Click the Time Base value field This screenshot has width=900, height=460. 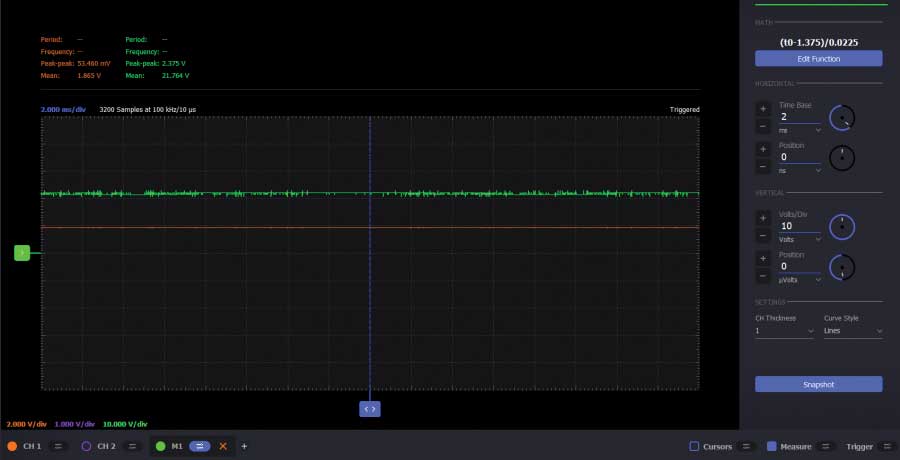pyautogui.click(x=799, y=117)
